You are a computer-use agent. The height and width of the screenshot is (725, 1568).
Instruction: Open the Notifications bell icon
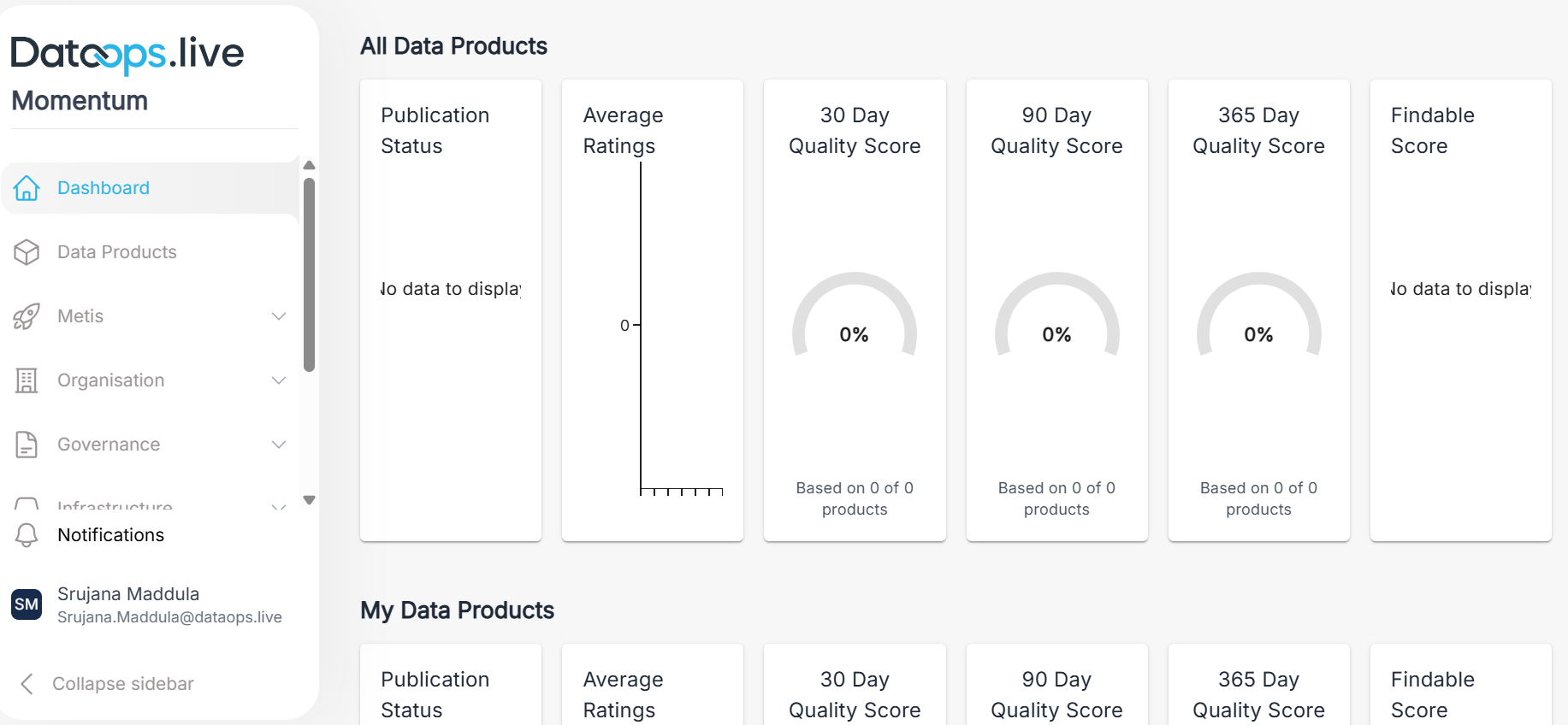27,534
